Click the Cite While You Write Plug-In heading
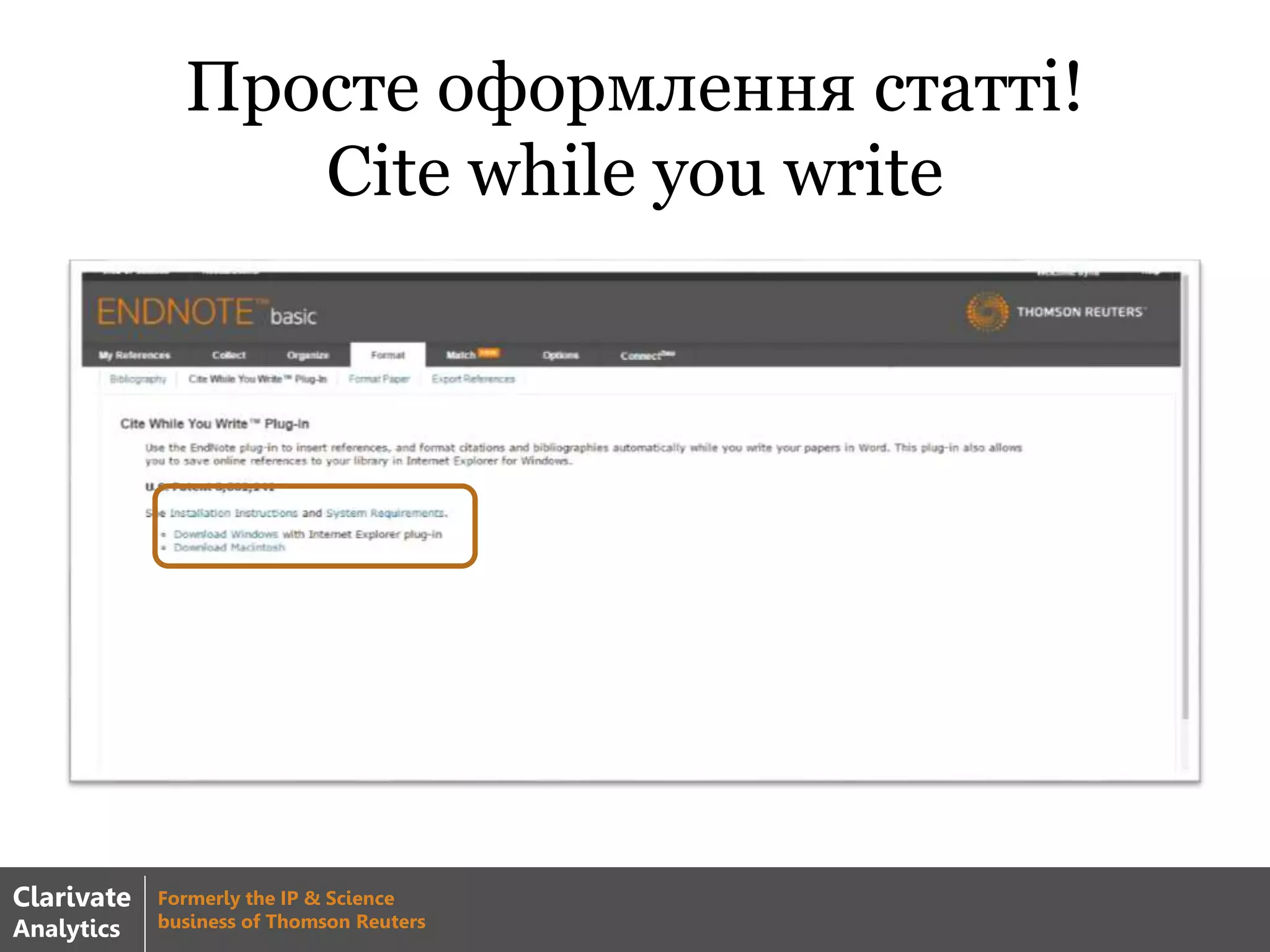The width and height of the screenshot is (1270, 952). 215,424
